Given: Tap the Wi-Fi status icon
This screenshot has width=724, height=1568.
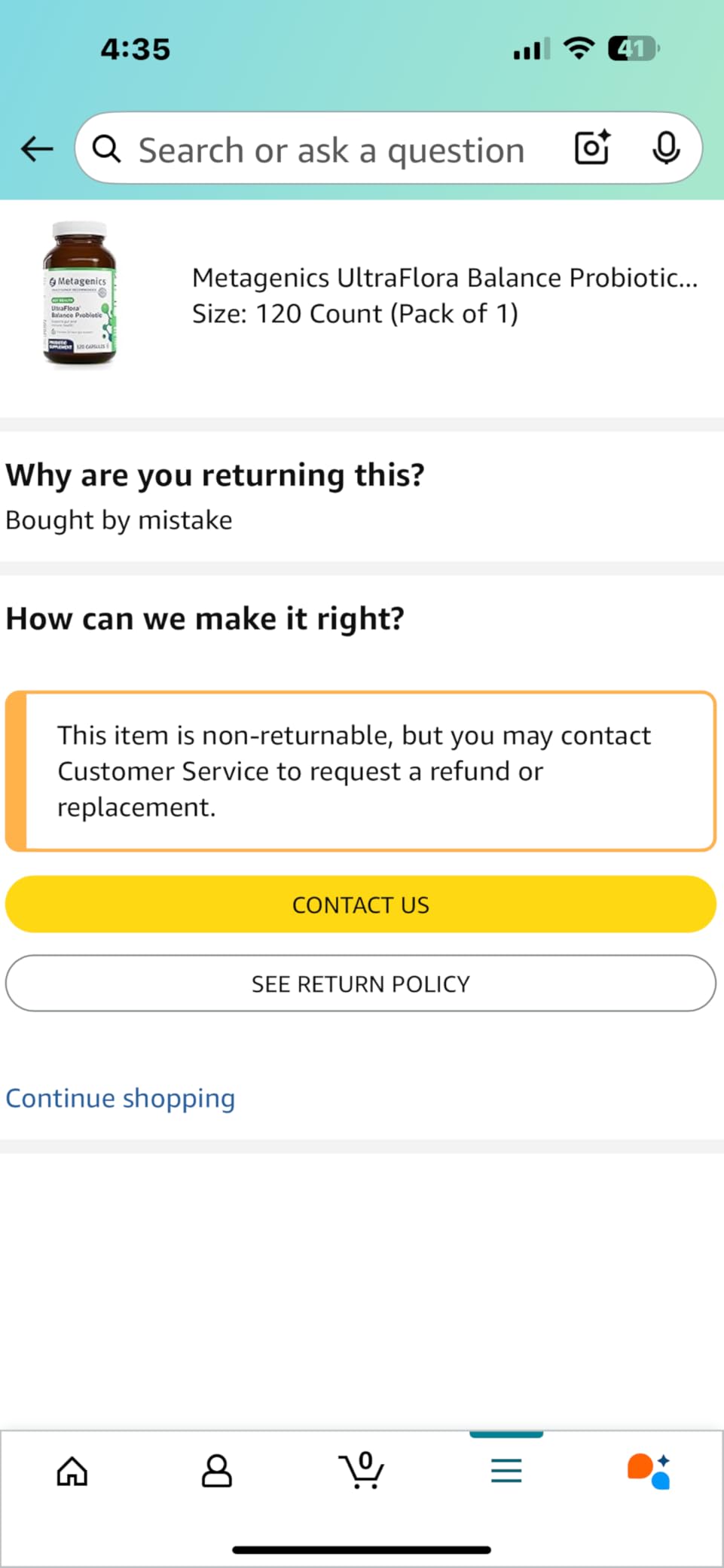Looking at the screenshot, I should [579, 49].
